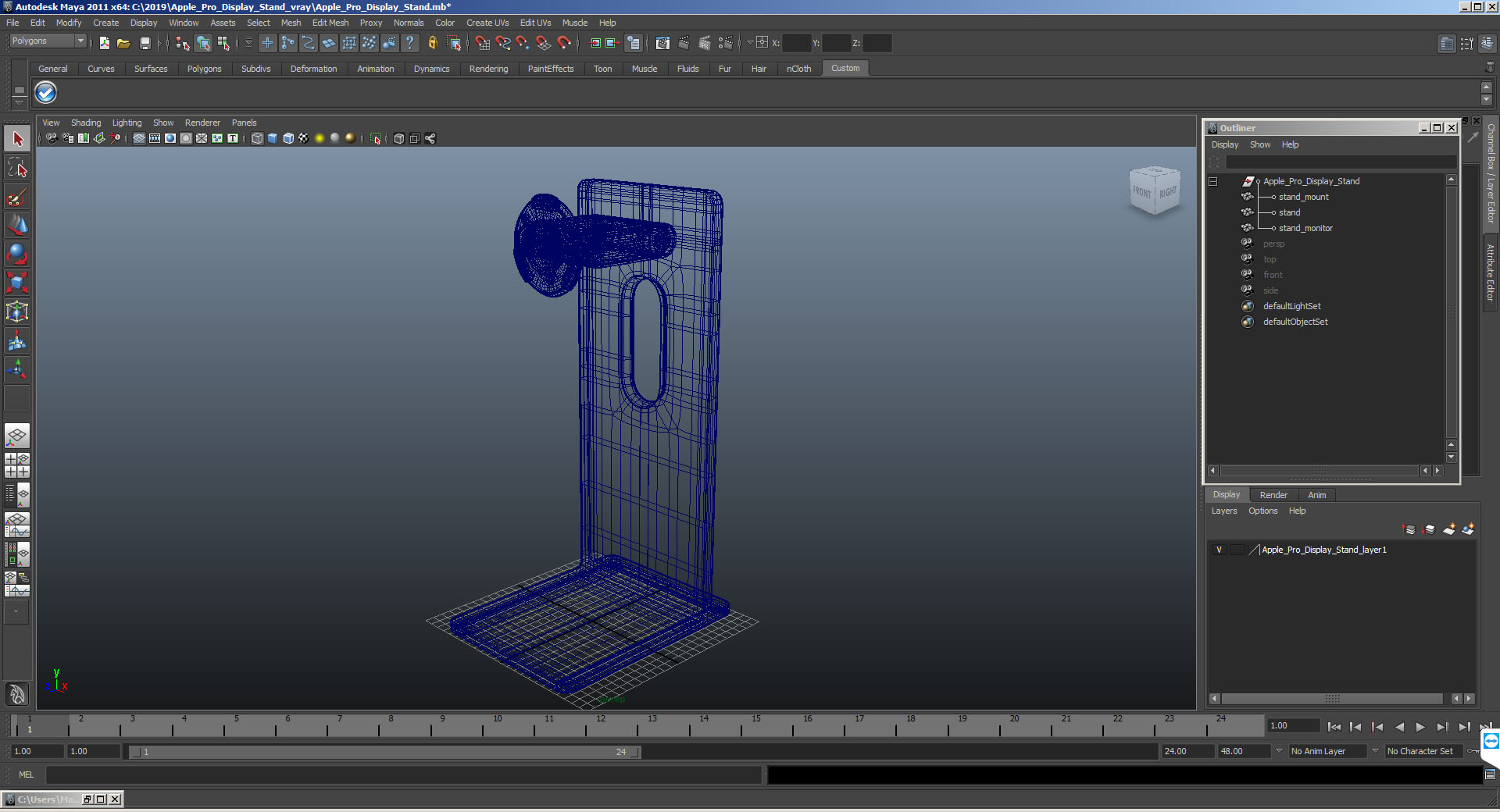The height and width of the screenshot is (812, 1500).
Task: Open the Create UVs menu
Action: pos(487,23)
